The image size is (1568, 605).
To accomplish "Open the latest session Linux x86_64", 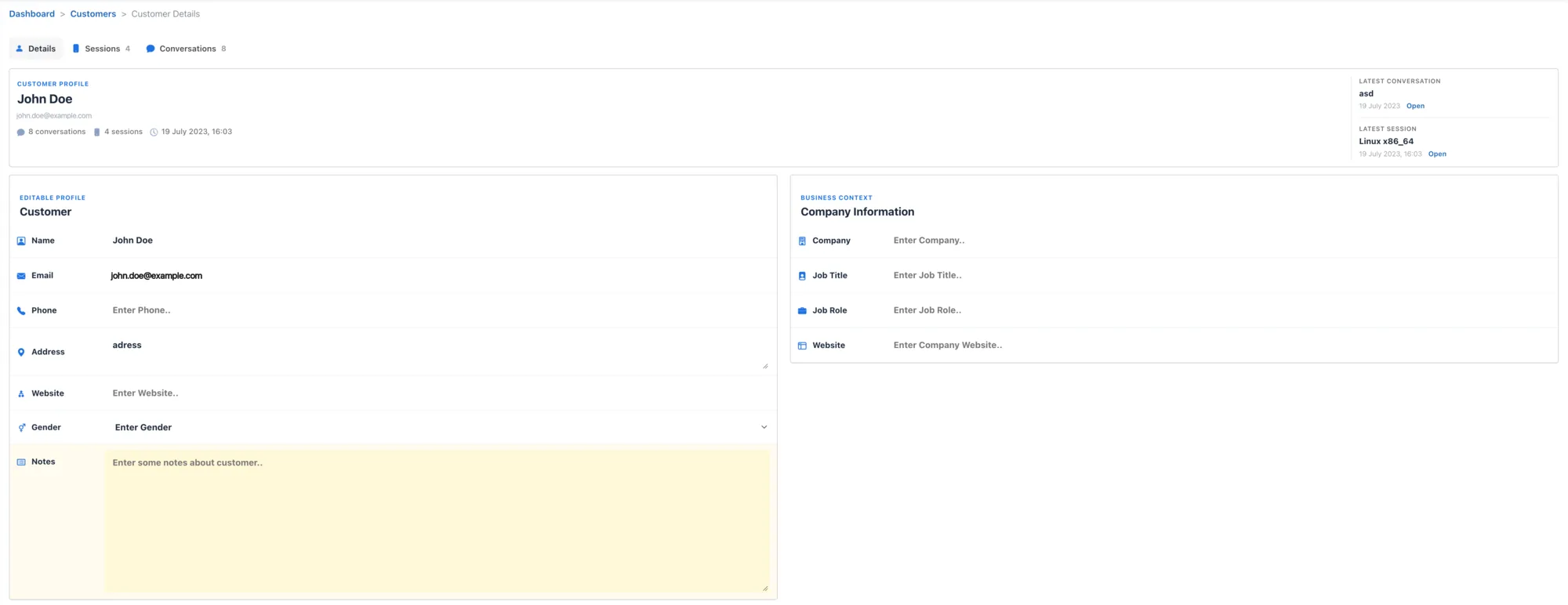I will coord(1437,154).
